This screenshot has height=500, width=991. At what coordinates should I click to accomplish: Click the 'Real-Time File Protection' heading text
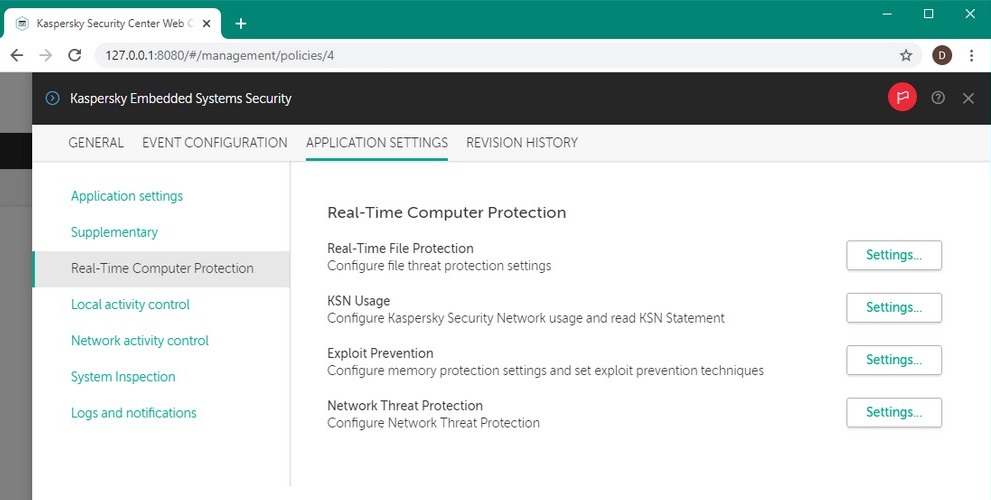pos(400,248)
